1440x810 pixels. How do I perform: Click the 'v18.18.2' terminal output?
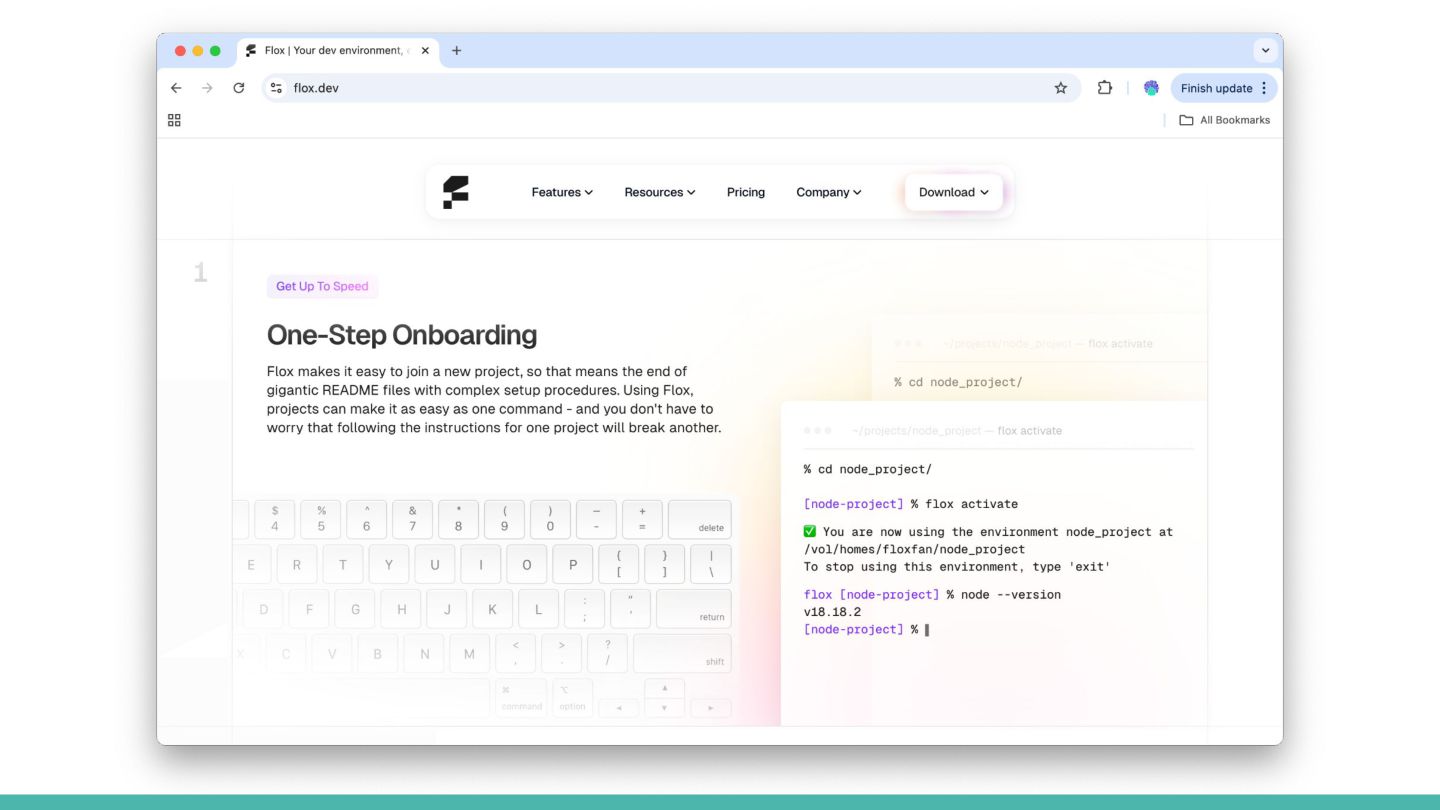coord(832,612)
